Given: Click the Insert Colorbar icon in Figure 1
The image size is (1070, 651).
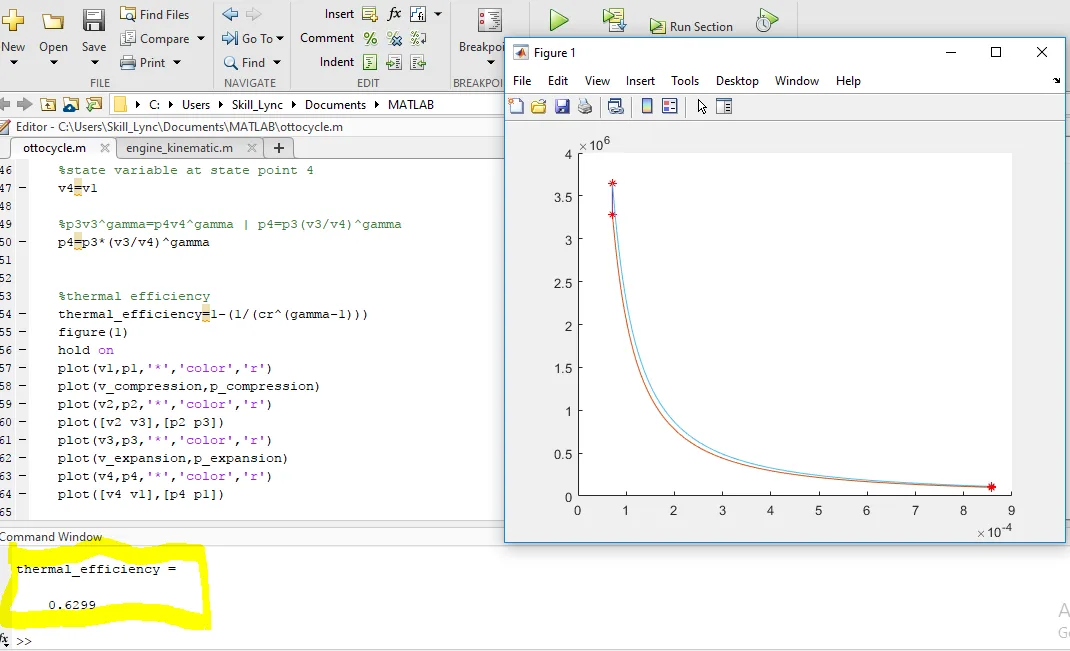Looking at the screenshot, I should click(x=647, y=106).
